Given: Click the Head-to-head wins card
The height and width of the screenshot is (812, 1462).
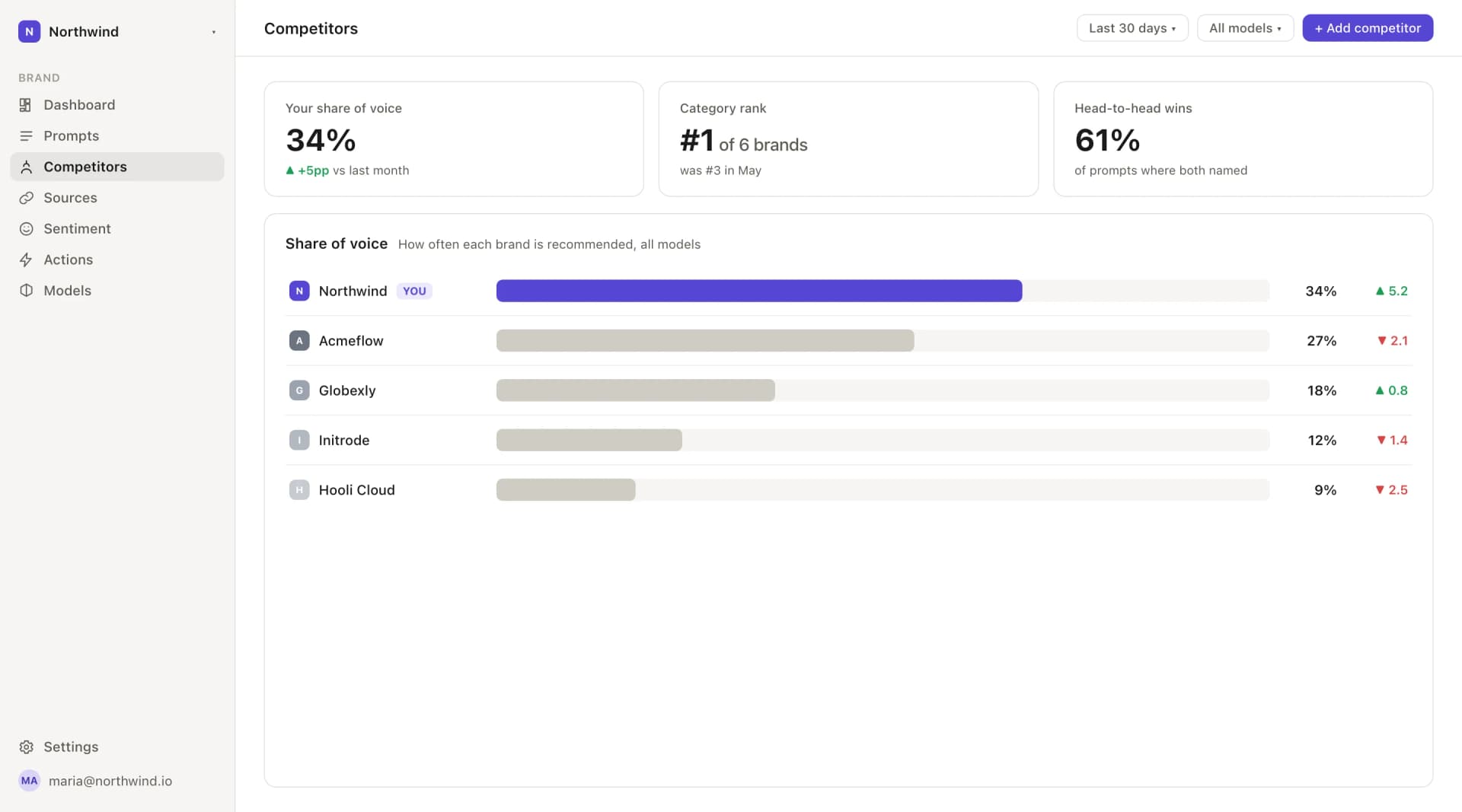Looking at the screenshot, I should [1243, 139].
